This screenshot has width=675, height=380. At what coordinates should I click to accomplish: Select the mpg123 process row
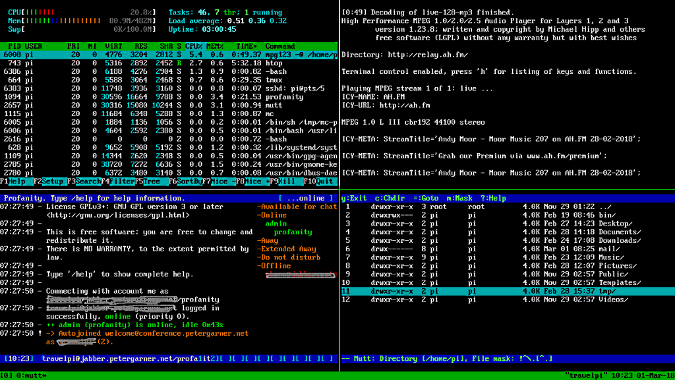coord(169,55)
